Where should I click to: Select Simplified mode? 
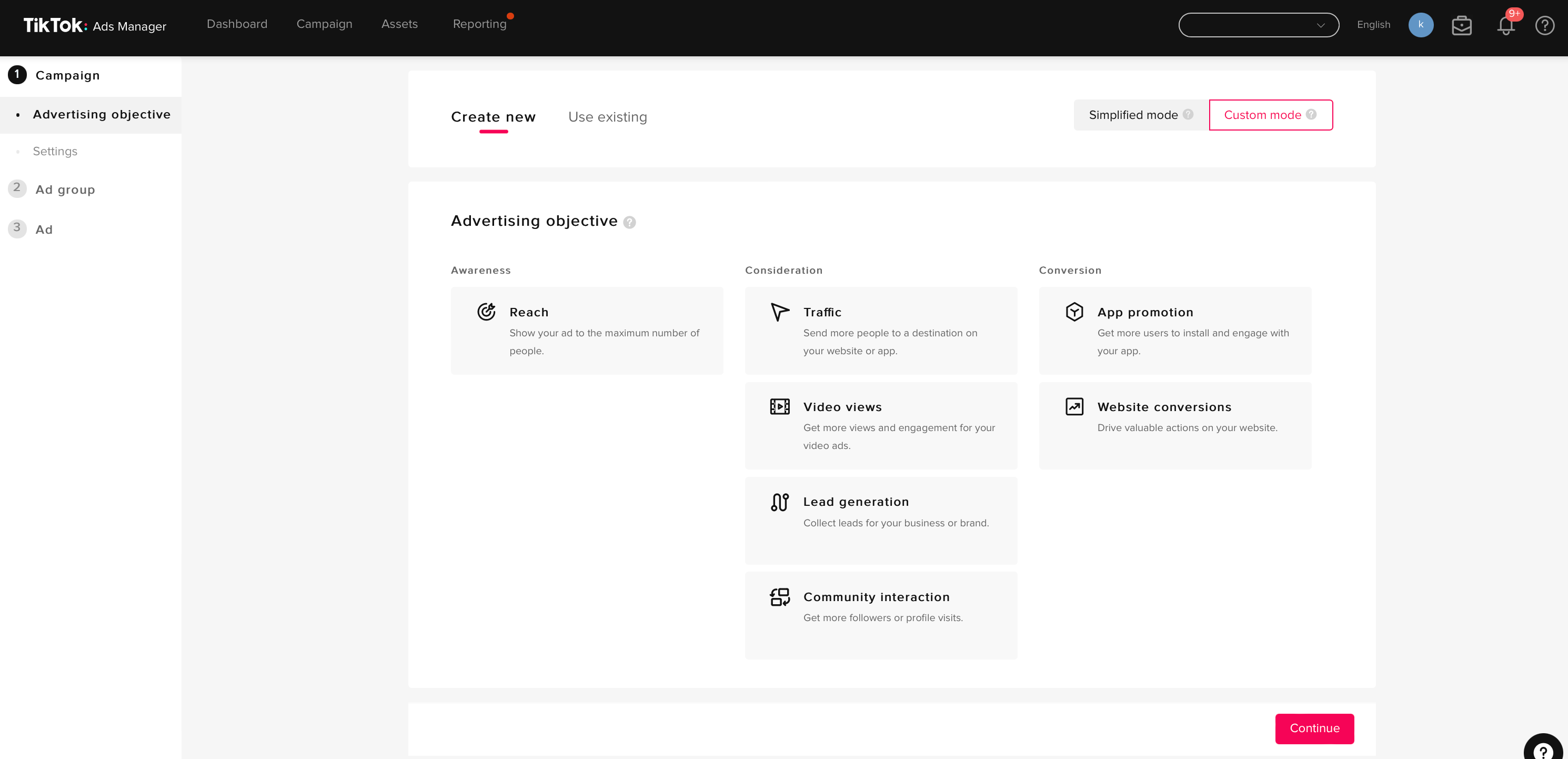1141,115
